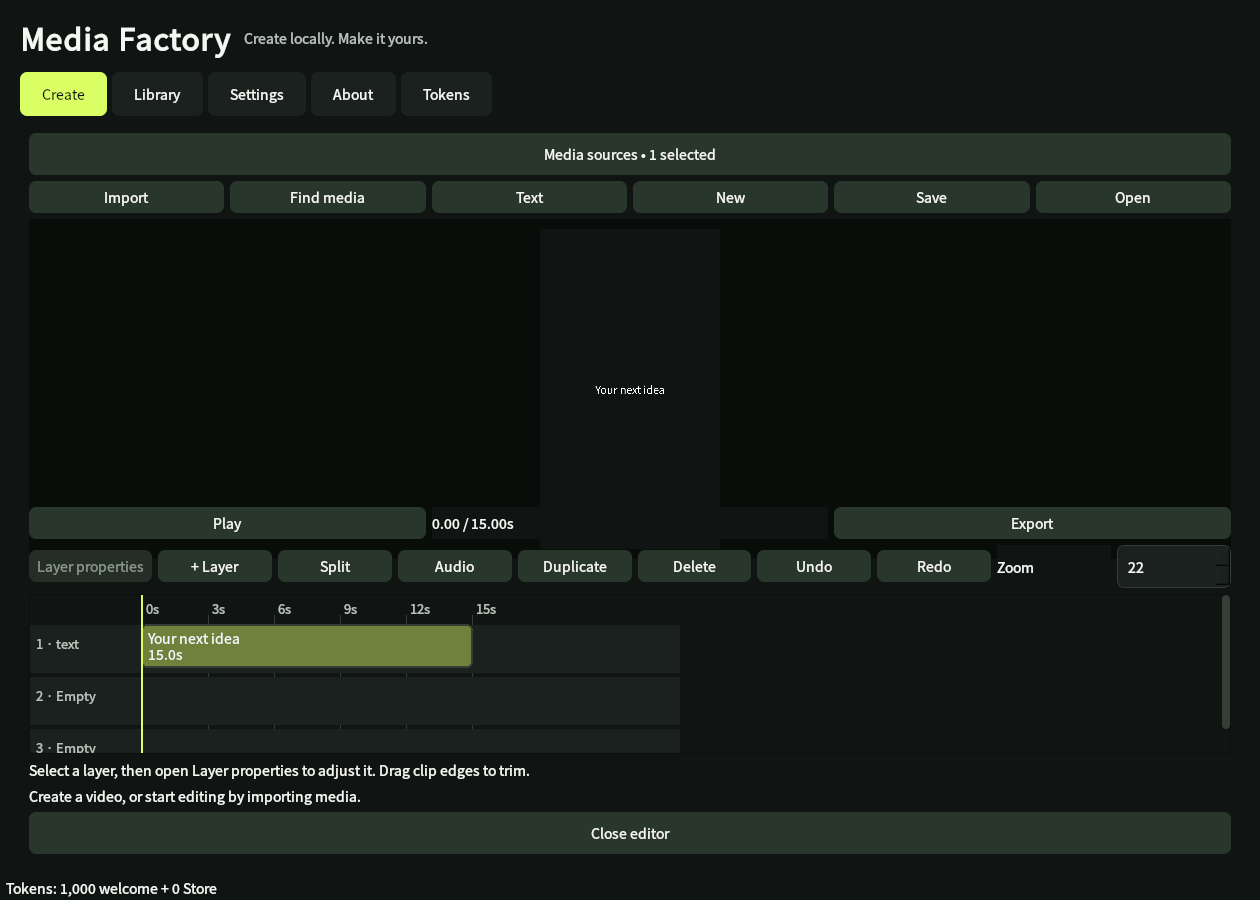Create a New project
The width and height of the screenshot is (1260, 900).
point(730,197)
